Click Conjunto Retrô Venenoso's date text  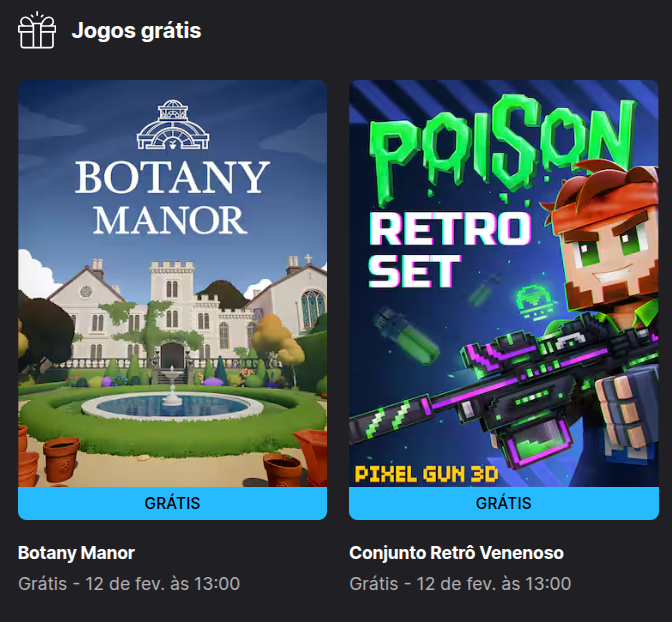click(460, 583)
